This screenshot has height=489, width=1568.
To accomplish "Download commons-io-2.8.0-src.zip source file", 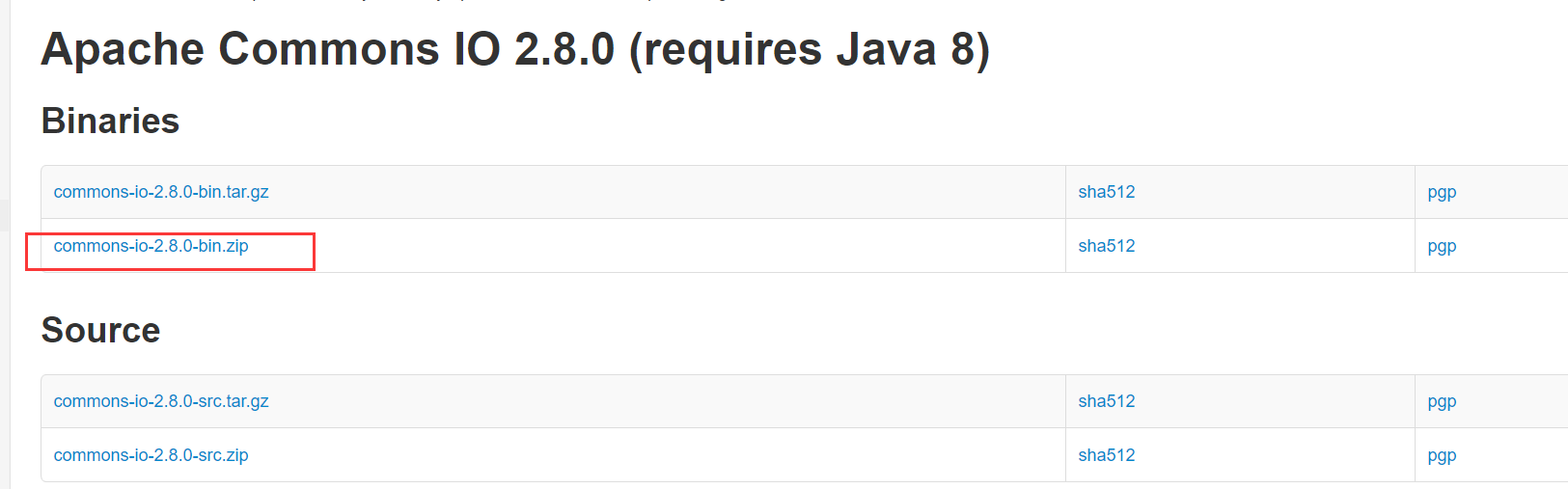I will (x=151, y=455).
